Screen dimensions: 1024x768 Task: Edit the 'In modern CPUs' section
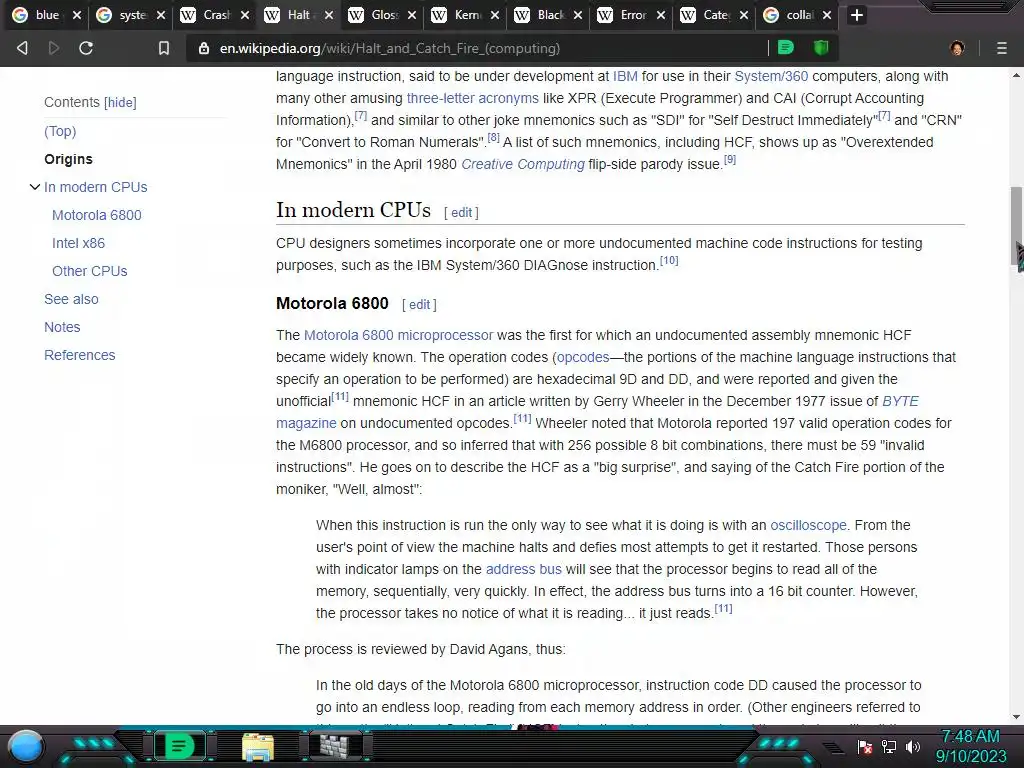point(461,213)
